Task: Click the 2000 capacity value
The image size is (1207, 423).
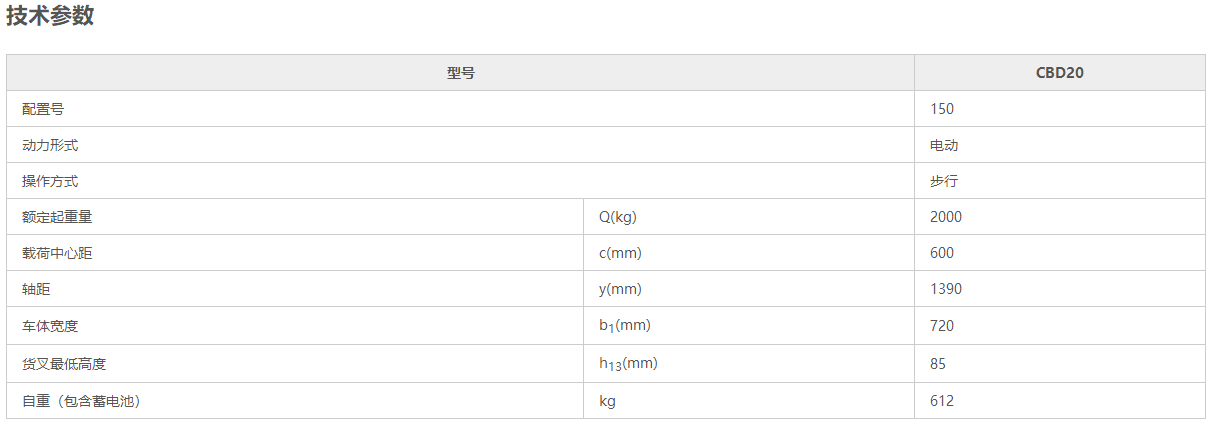Action: (x=946, y=217)
